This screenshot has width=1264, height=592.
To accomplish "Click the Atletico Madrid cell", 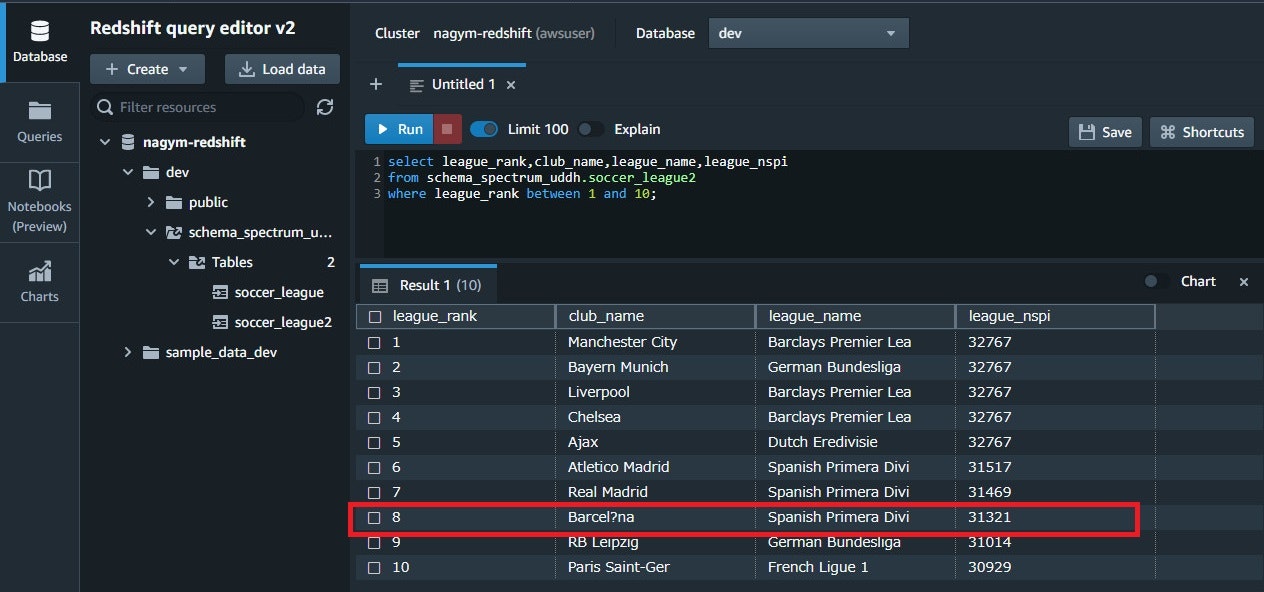I will (655, 467).
